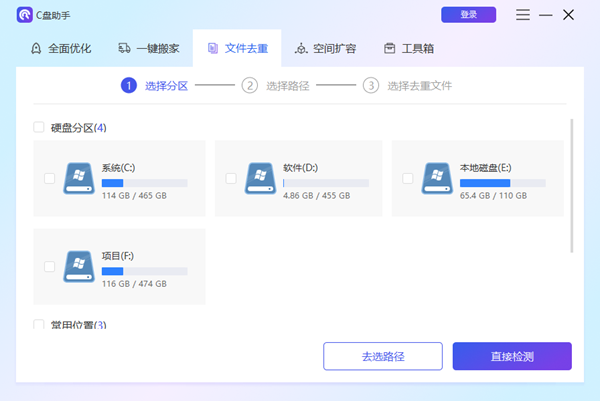600x401 pixels.
Task: Click the 系统(C:) drive icon
Action: [80, 178]
